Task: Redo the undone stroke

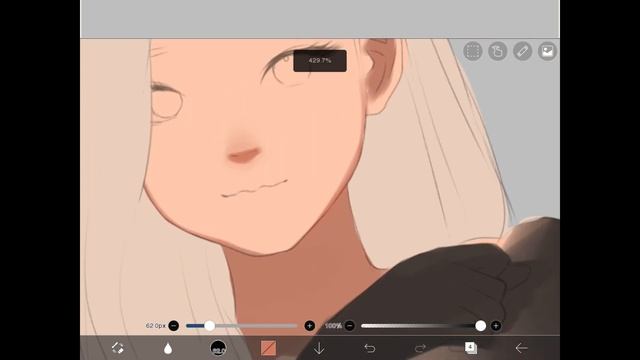Action: click(420, 348)
